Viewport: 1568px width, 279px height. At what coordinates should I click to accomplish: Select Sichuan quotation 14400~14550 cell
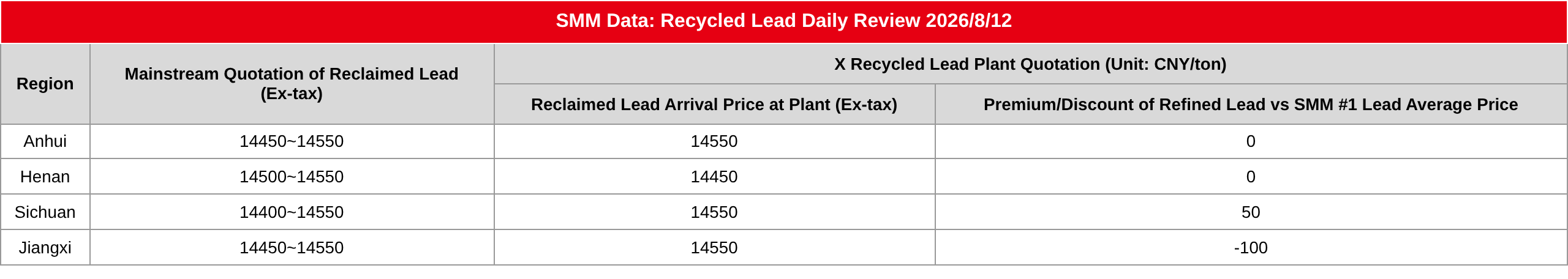pyautogui.click(x=292, y=212)
